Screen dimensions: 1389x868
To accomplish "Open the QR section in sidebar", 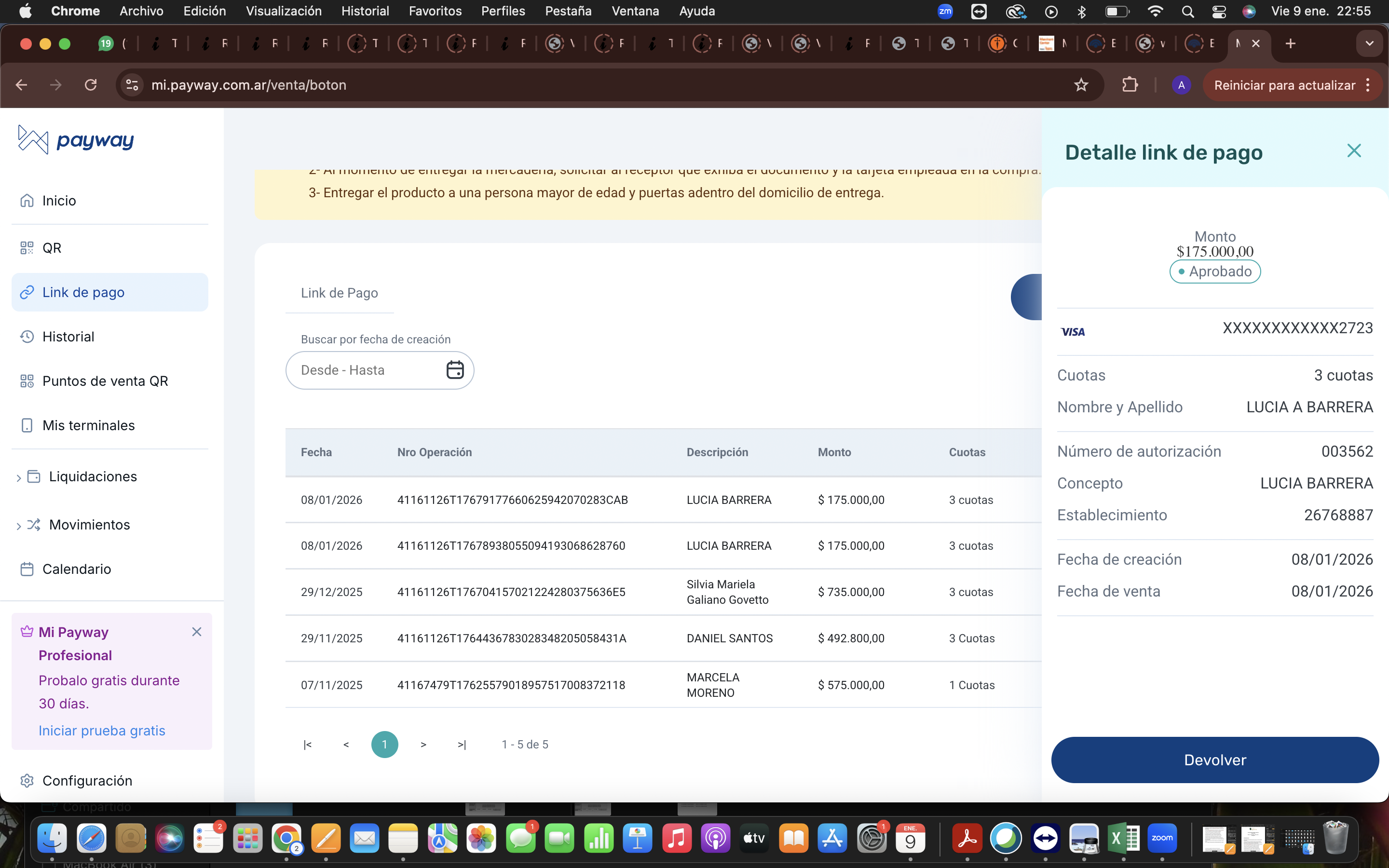I will click(52, 248).
